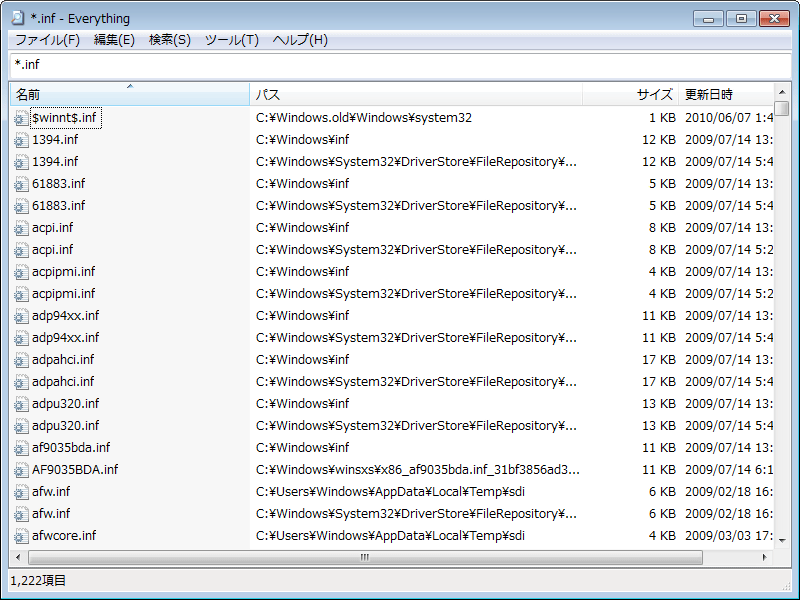
Task: Click the vertical scrollbar thumb
Action: click(x=782, y=109)
